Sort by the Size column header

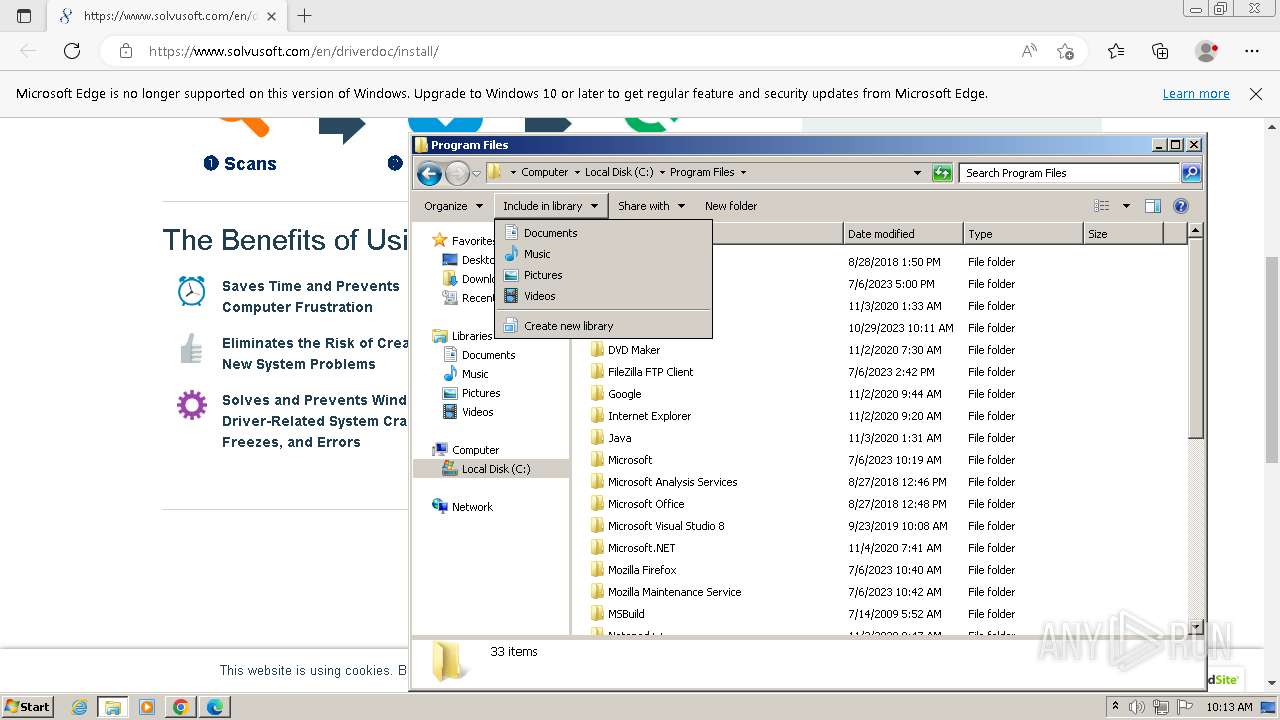1123,234
